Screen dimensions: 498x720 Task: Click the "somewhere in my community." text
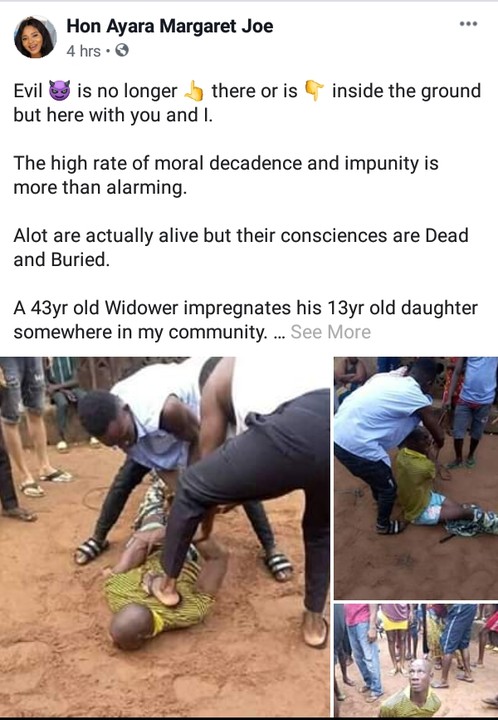click(140, 332)
